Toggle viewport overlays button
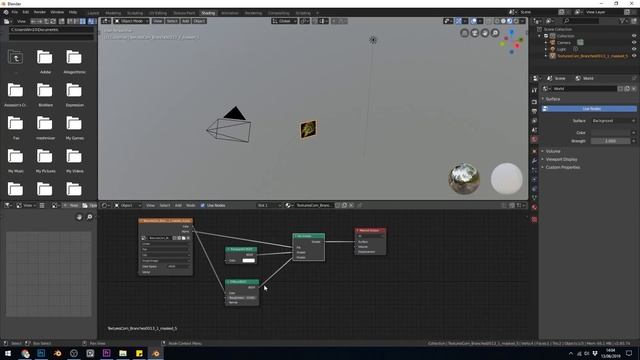Viewport: 640px width, 360px height. pos(473,21)
